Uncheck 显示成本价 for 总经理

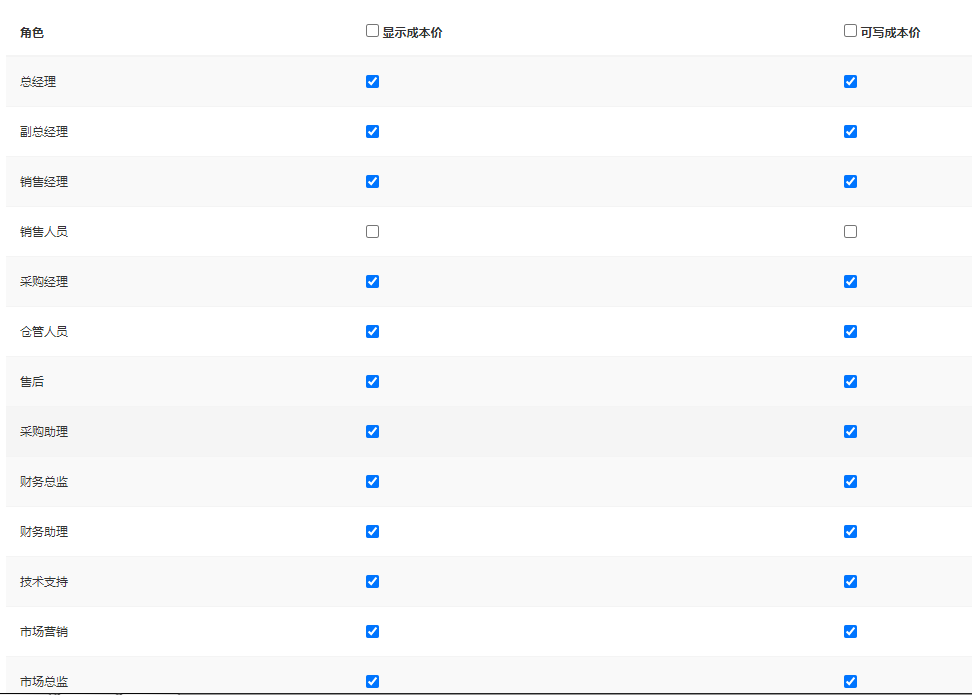[372, 81]
